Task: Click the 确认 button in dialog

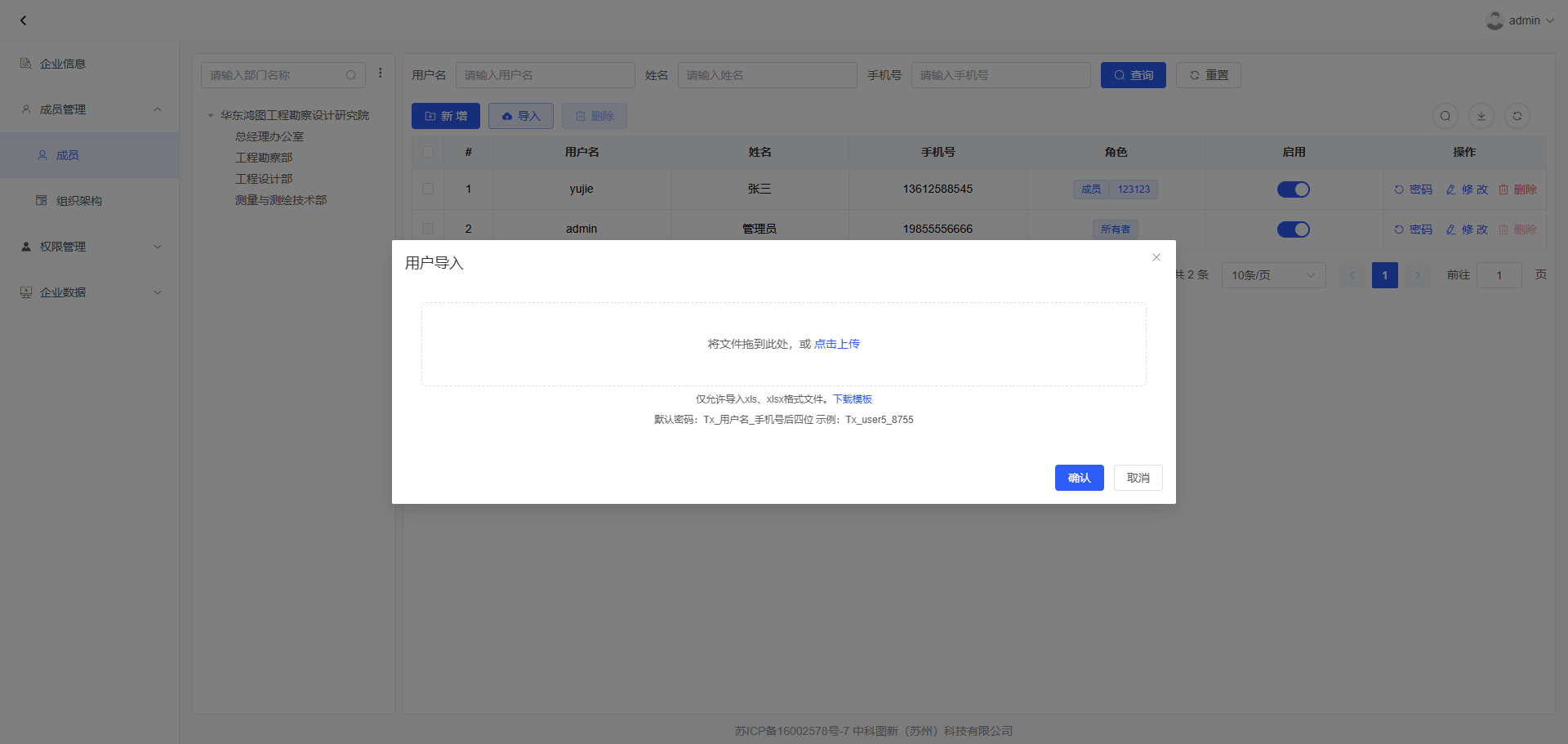Action: pyautogui.click(x=1079, y=478)
